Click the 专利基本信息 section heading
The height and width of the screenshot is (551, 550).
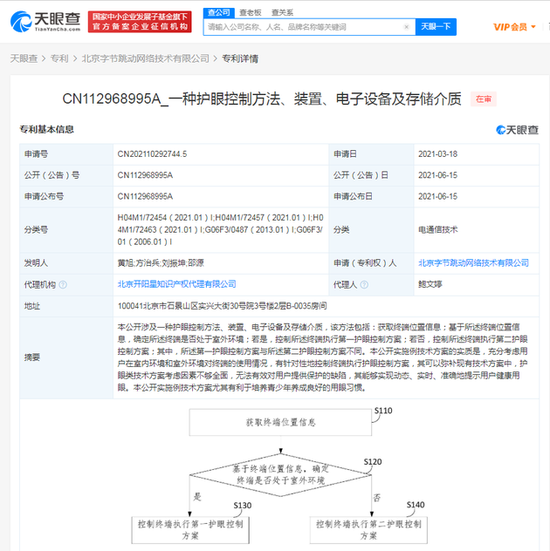[47, 129]
